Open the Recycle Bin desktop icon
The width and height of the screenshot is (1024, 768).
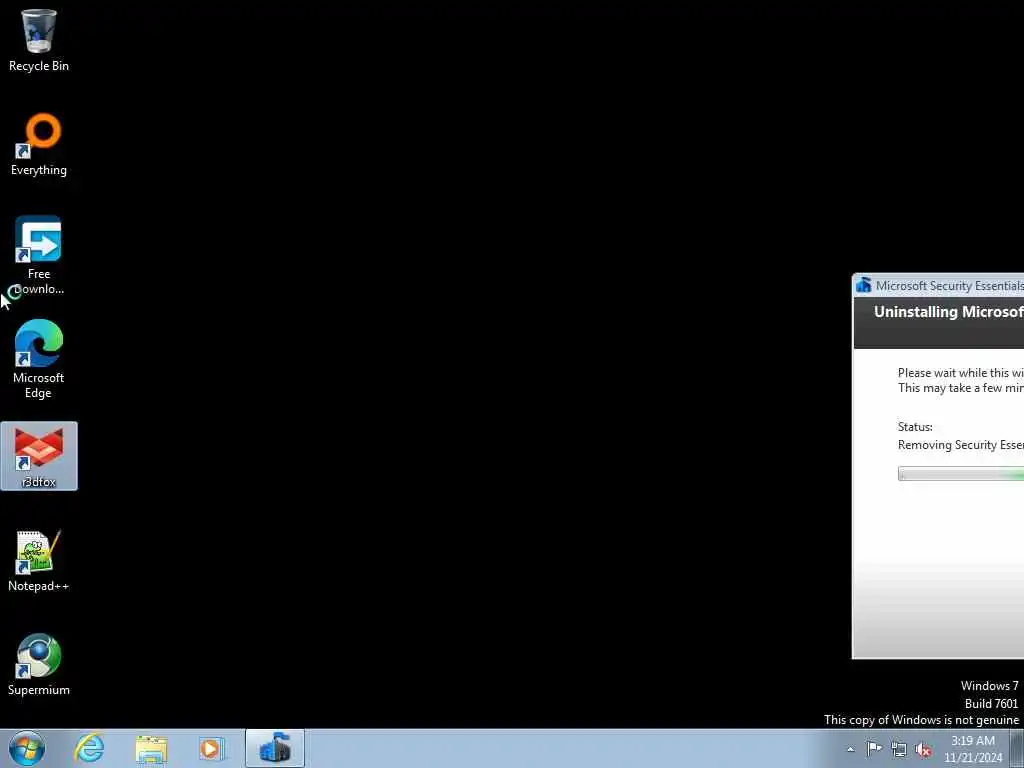click(x=39, y=39)
